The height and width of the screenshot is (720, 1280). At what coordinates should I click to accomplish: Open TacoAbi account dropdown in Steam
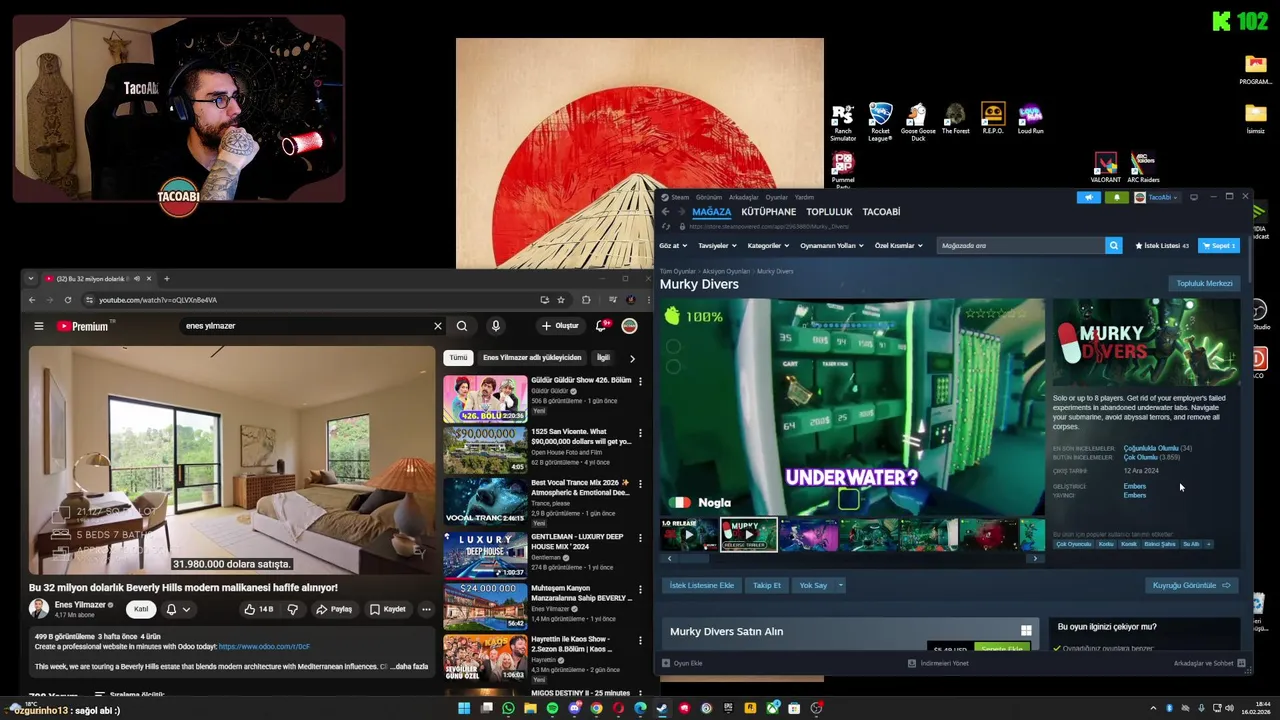click(1157, 197)
